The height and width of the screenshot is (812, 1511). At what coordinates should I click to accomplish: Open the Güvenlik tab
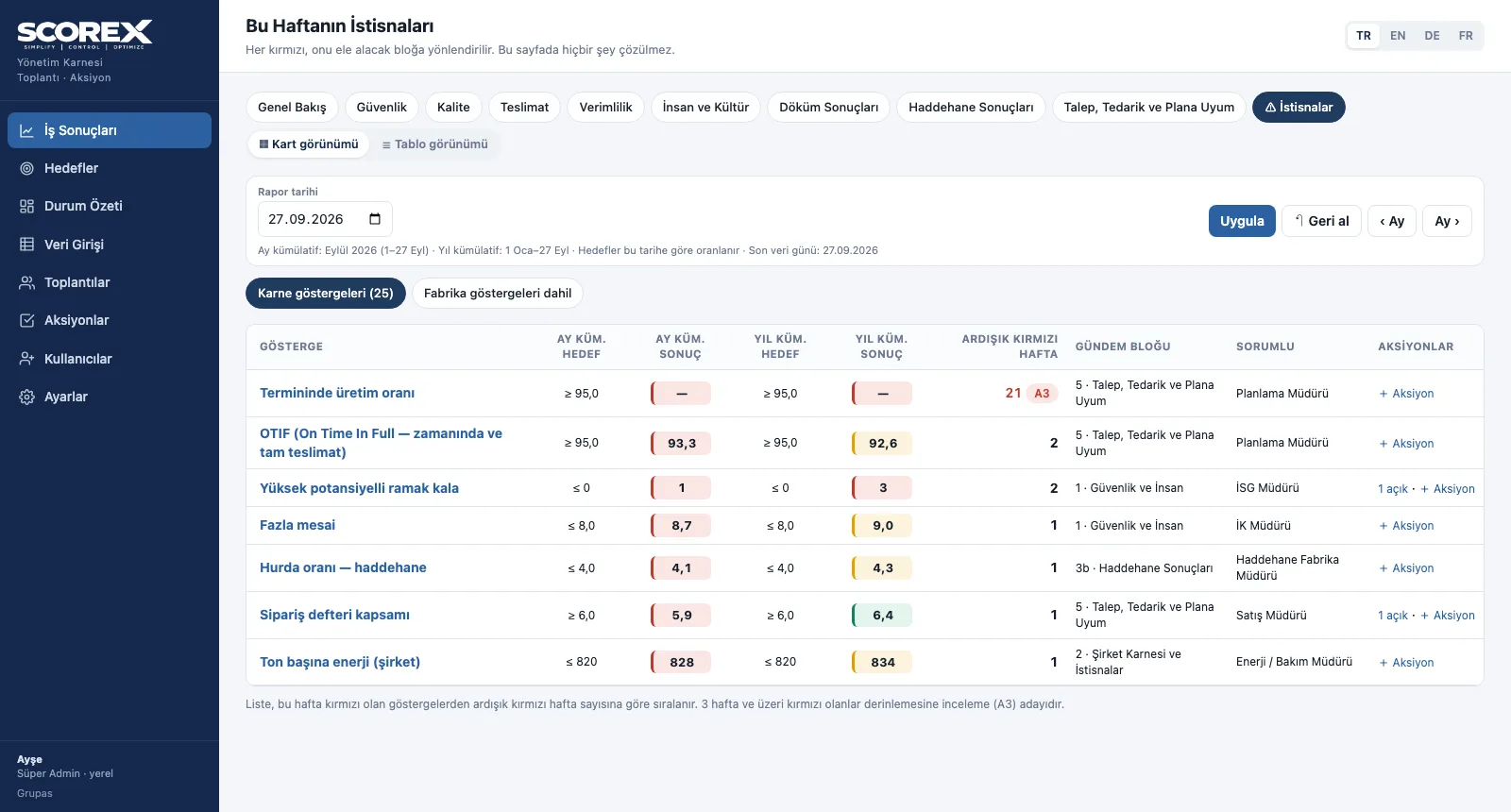(x=382, y=108)
